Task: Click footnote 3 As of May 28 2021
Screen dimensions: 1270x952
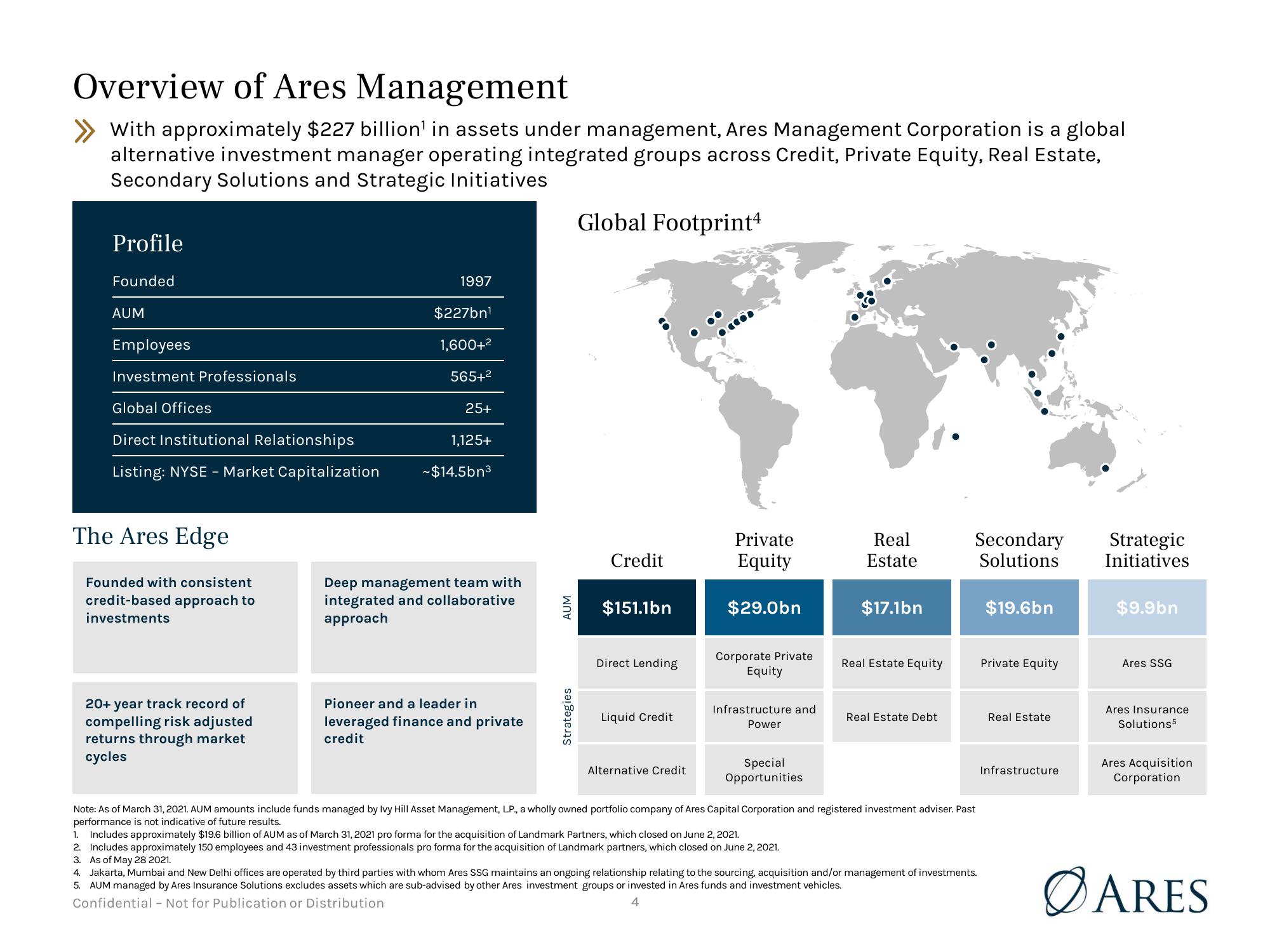Action: click(x=123, y=860)
